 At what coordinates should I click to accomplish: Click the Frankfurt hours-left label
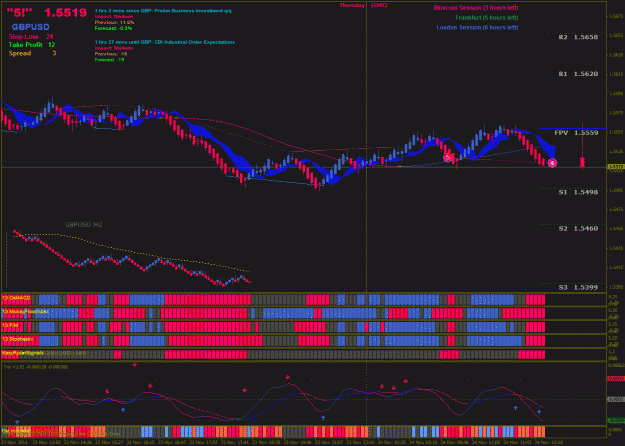[x=487, y=18]
